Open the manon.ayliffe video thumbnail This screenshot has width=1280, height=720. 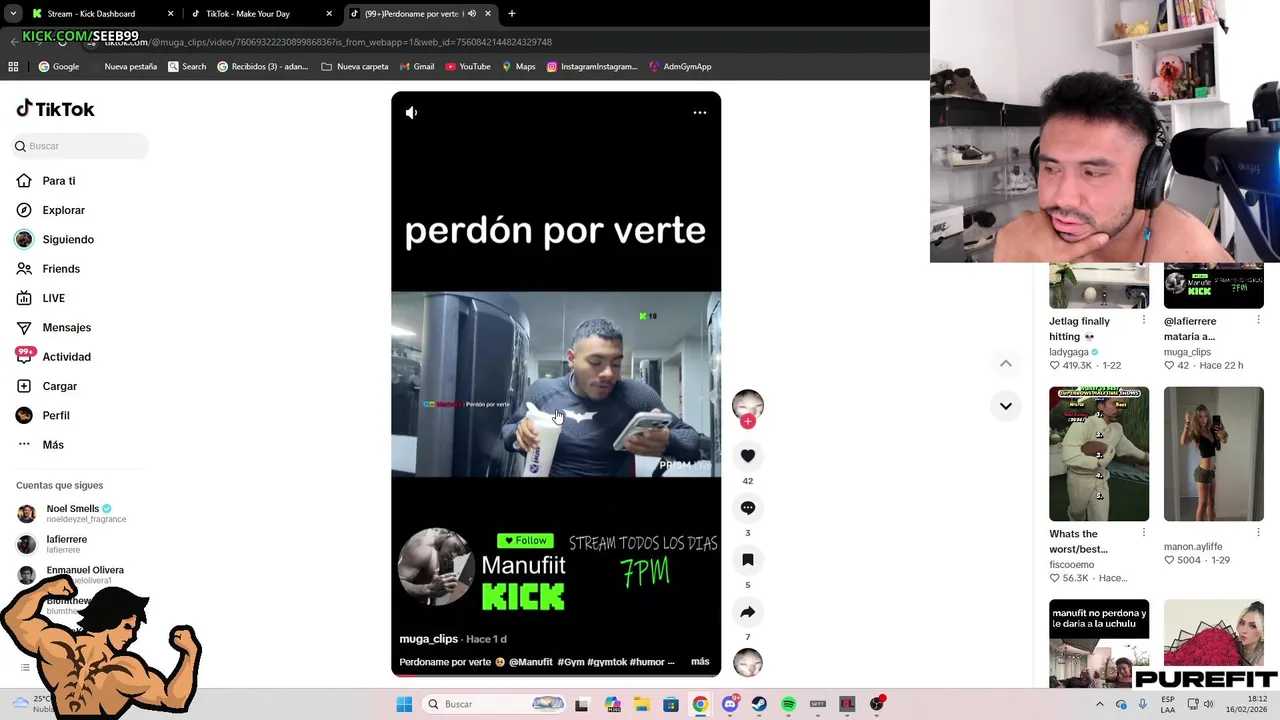click(x=1213, y=454)
